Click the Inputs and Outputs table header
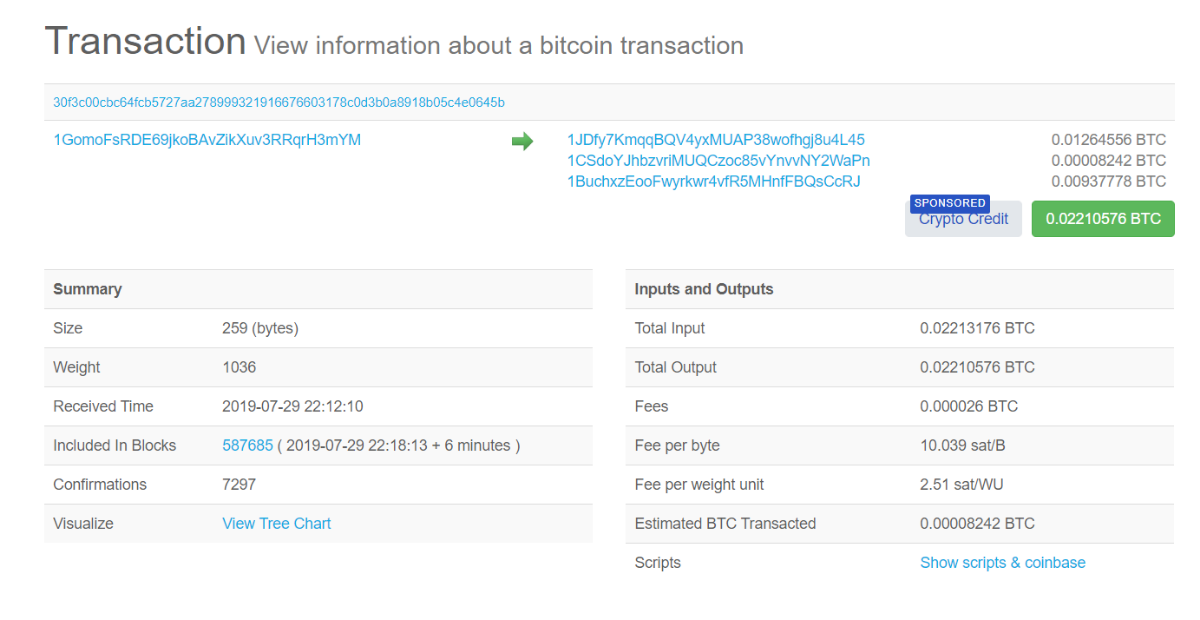The image size is (1200, 620). [704, 289]
